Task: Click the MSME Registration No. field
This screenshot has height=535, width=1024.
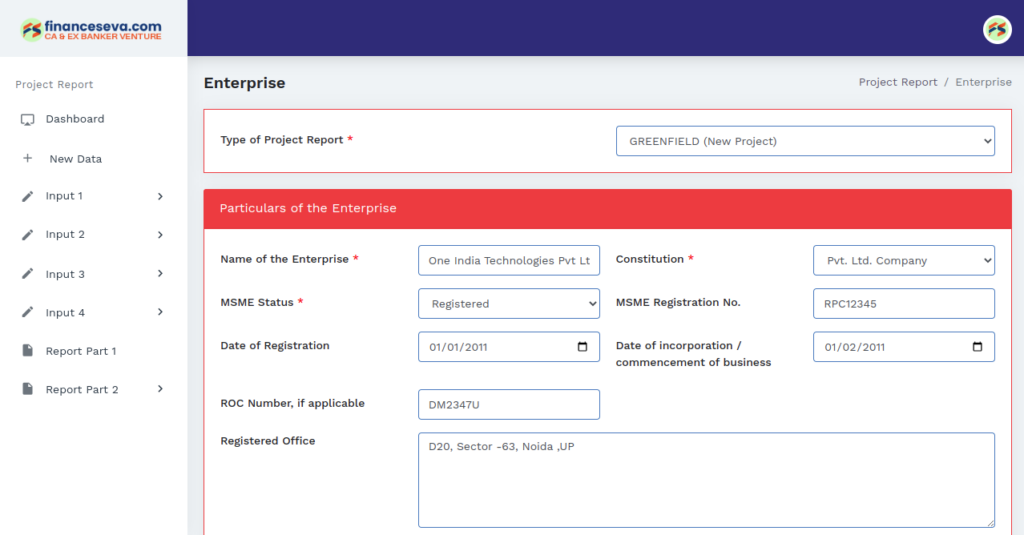Action: [904, 304]
